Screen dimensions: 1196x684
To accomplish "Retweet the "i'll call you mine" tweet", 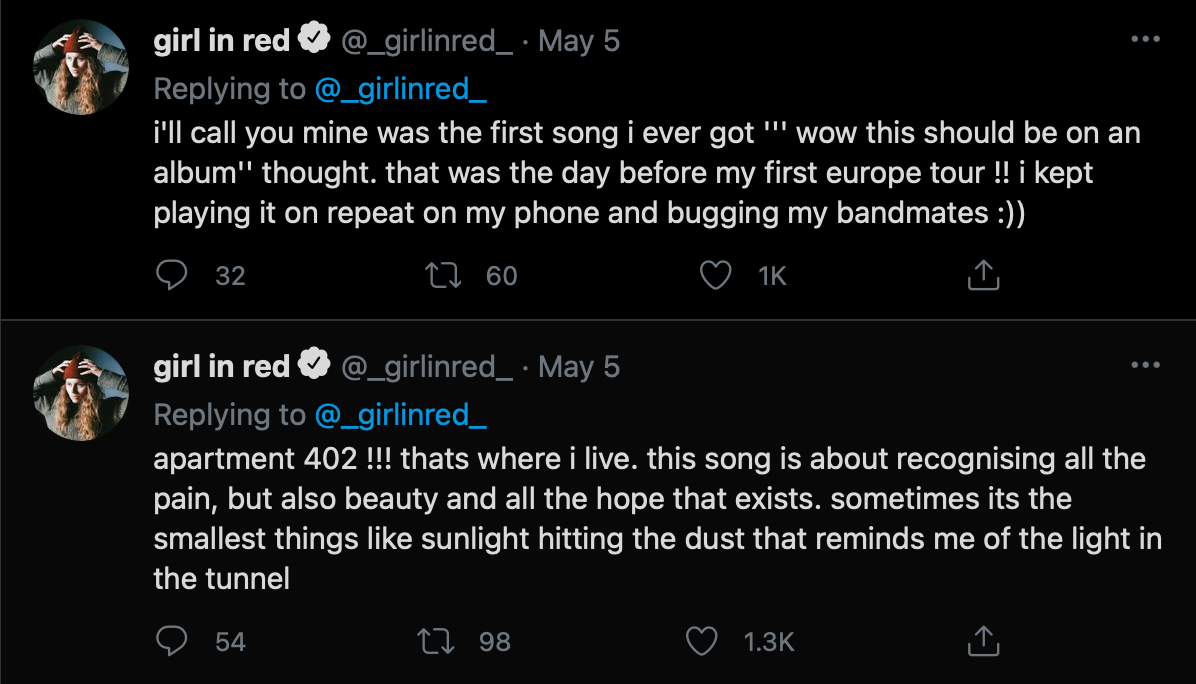I will [x=441, y=275].
